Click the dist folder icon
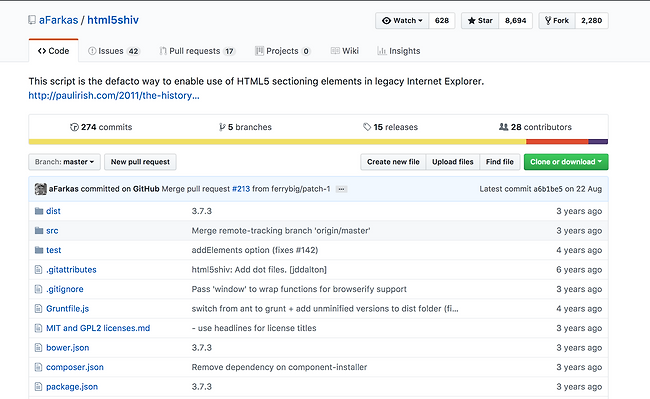Screen dimensions: 650x399 39,211
